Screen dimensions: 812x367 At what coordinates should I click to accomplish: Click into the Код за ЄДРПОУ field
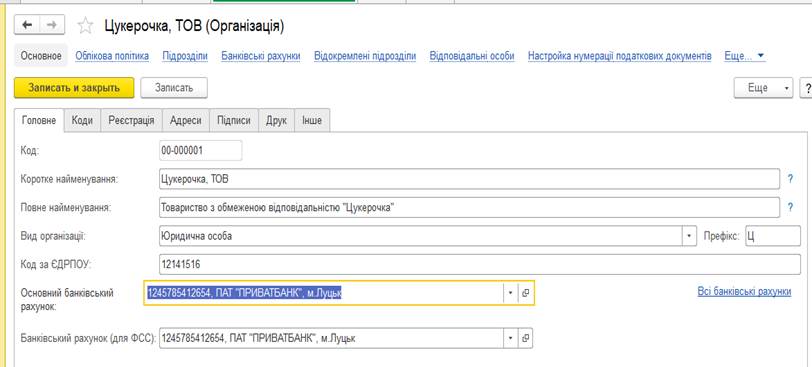pyautogui.click(x=480, y=265)
